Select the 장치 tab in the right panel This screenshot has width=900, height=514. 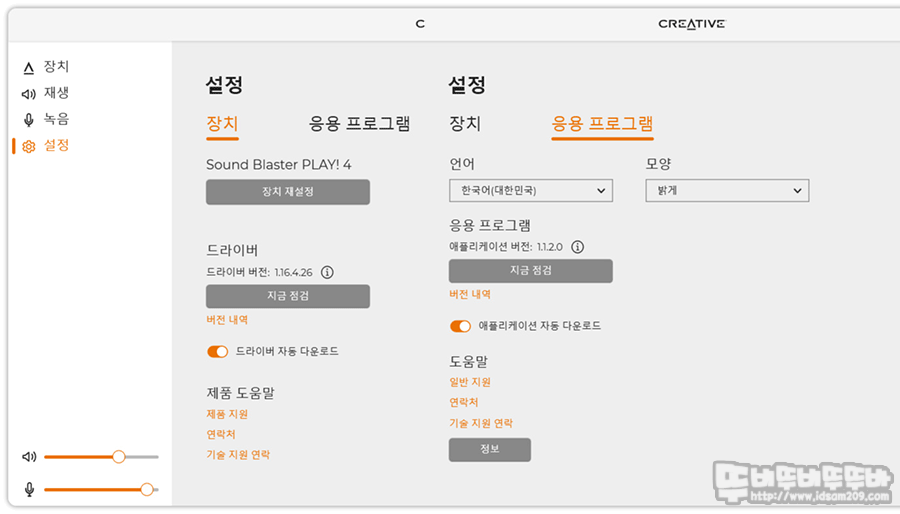tap(465, 124)
